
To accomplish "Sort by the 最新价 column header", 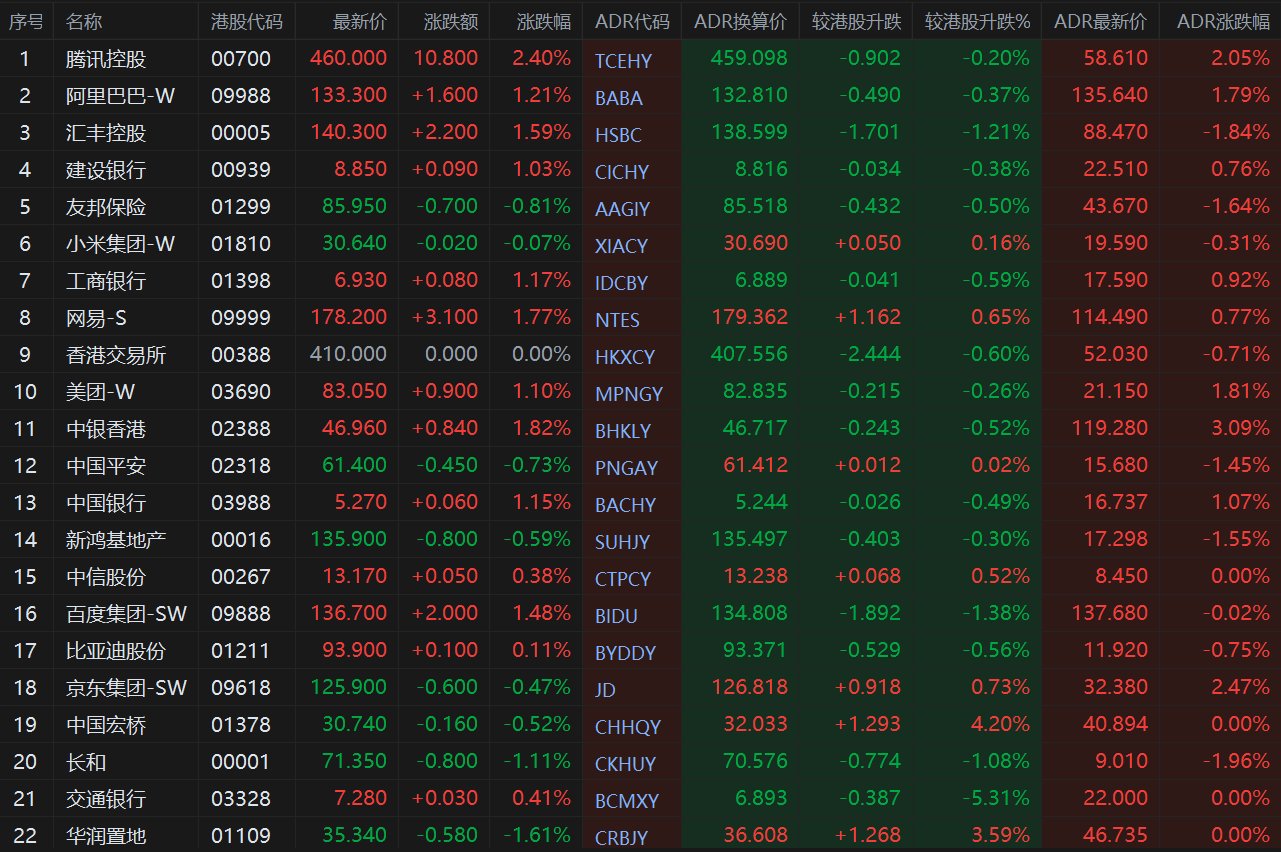I will point(360,21).
